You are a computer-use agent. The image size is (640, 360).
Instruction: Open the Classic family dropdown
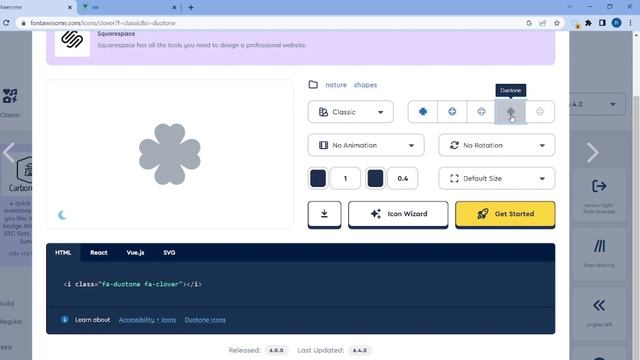coord(351,112)
